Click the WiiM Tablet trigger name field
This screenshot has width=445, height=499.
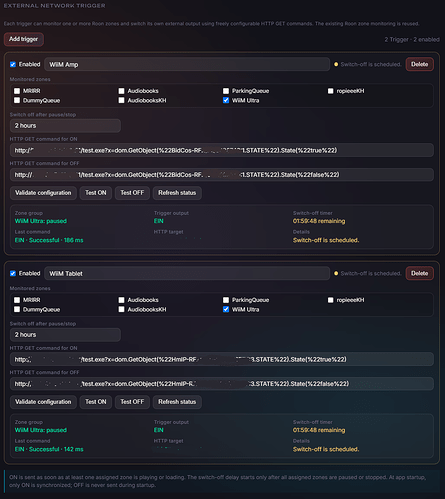[x=187, y=273]
